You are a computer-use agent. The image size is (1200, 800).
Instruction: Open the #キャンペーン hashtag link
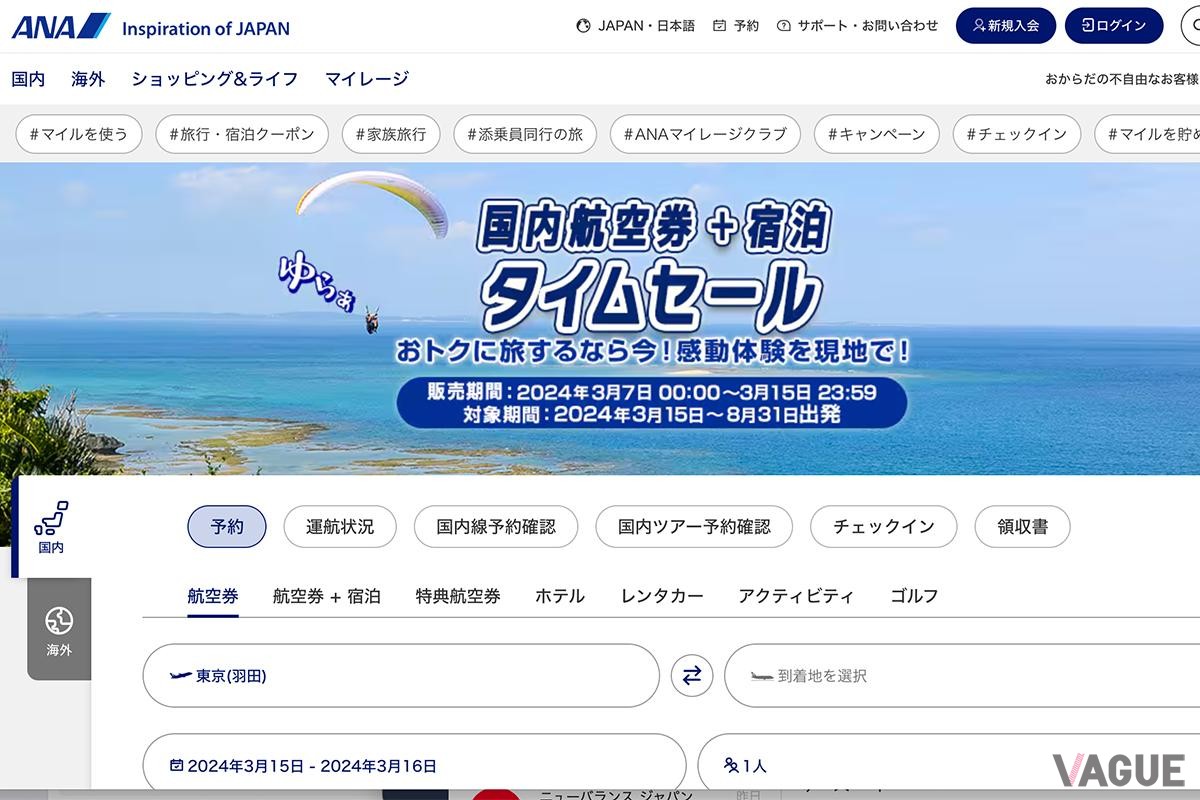click(x=876, y=133)
